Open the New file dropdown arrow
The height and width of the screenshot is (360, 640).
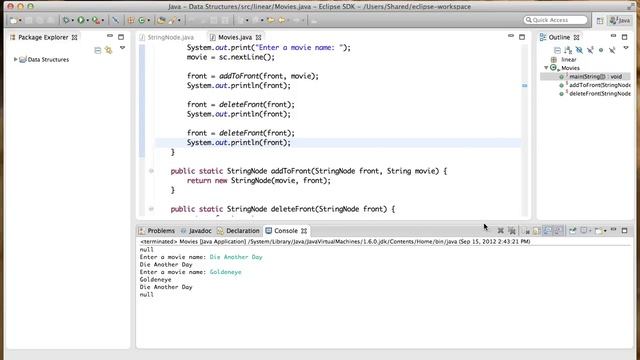pyautogui.click(x=20, y=20)
